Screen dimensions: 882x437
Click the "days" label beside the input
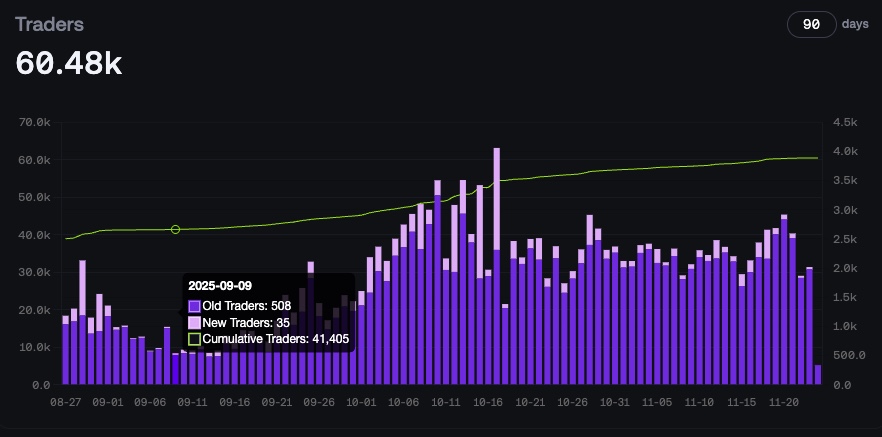(x=855, y=24)
